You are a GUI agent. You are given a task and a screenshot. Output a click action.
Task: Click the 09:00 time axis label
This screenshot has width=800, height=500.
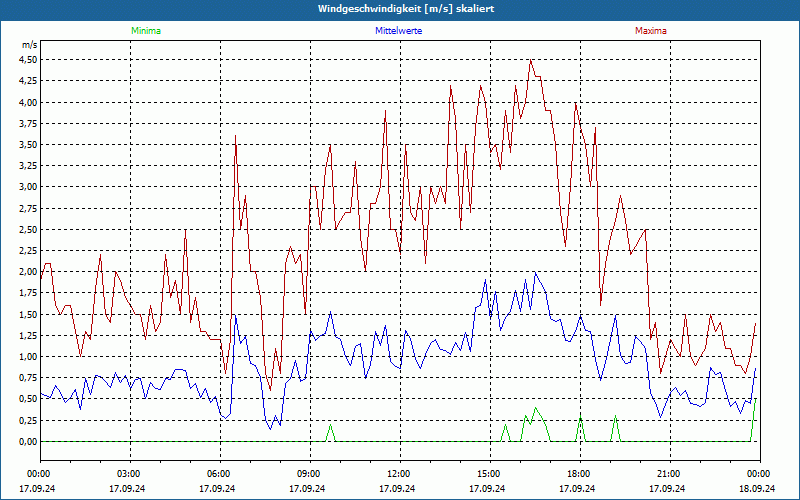(x=311, y=474)
